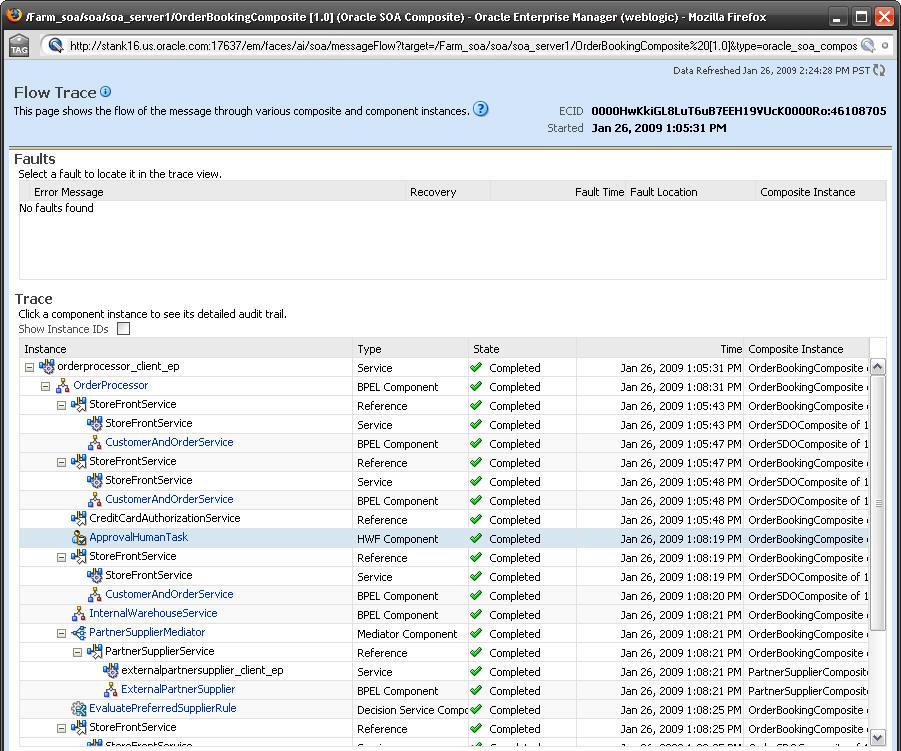Click the completed checkmark in OrderProcessor row

click(x=476, y=386)
